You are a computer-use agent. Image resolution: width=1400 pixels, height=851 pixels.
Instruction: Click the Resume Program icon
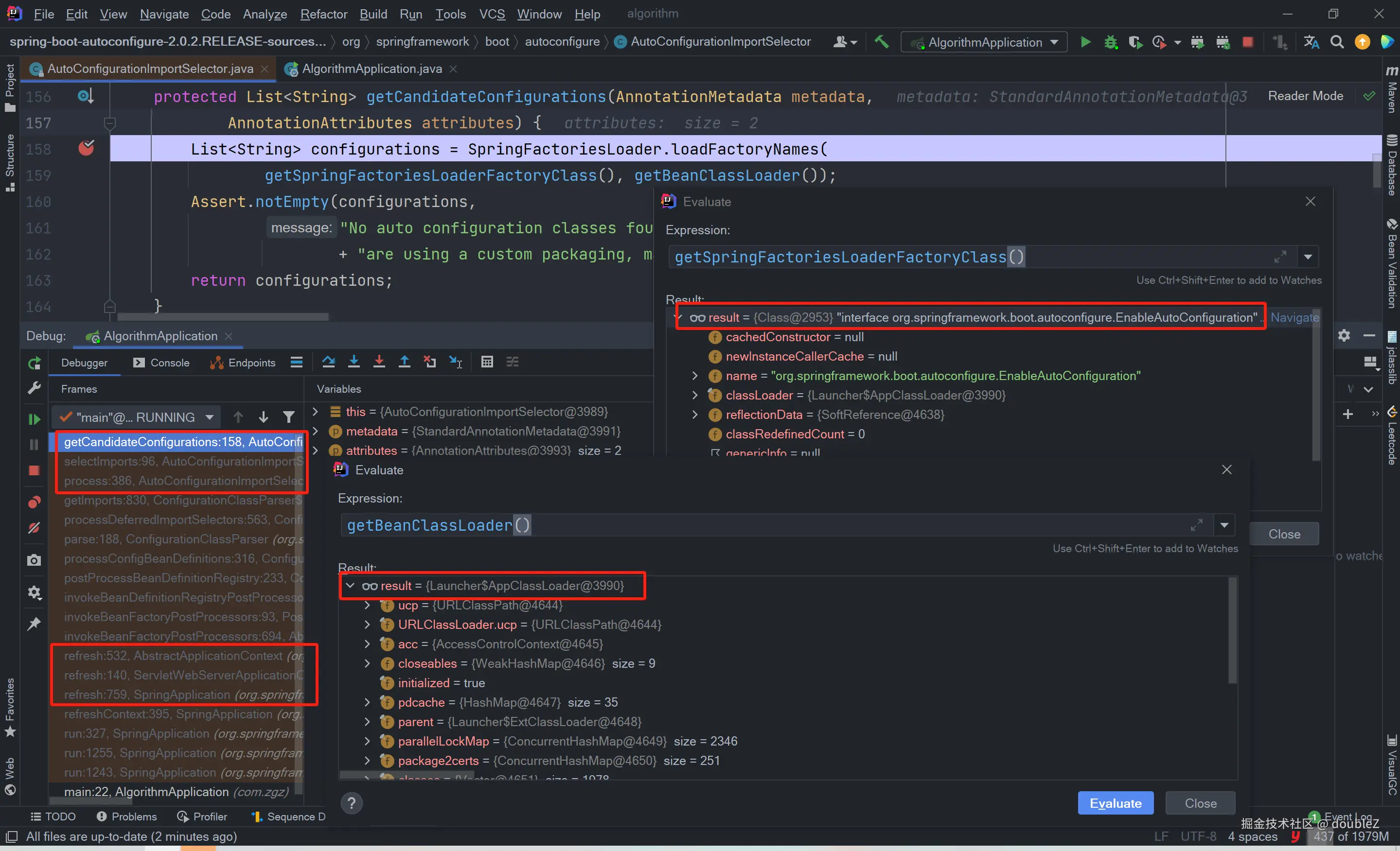click(34, 419)
